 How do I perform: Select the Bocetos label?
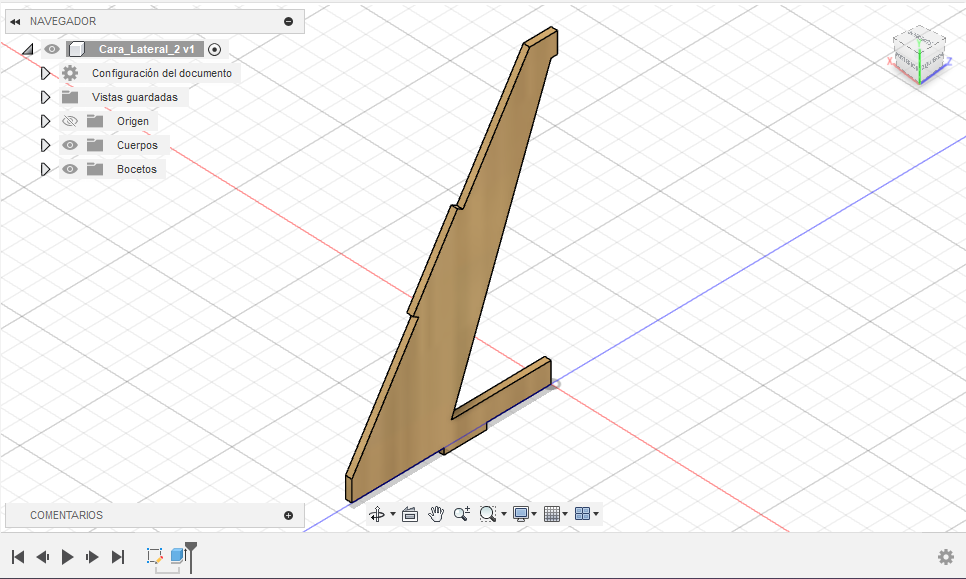point(137,169)
